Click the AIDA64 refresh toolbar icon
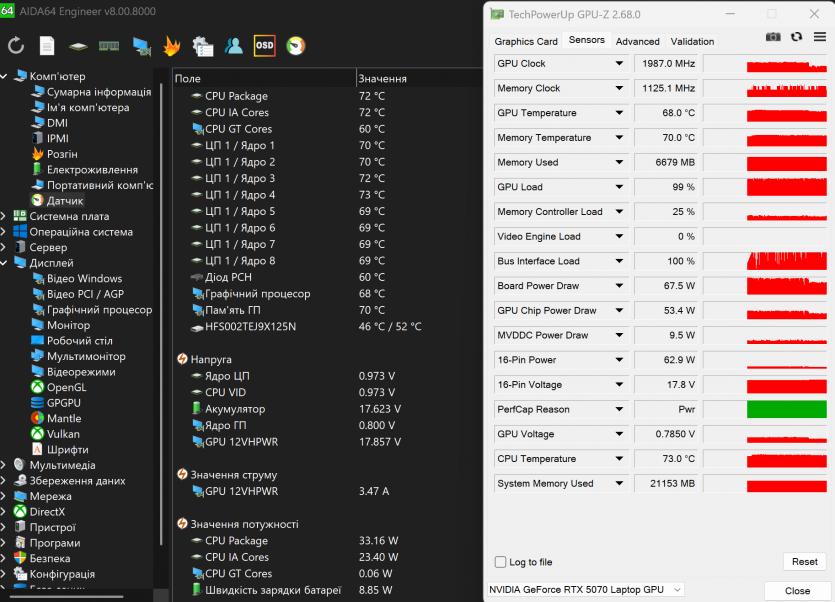 [16, 45]
